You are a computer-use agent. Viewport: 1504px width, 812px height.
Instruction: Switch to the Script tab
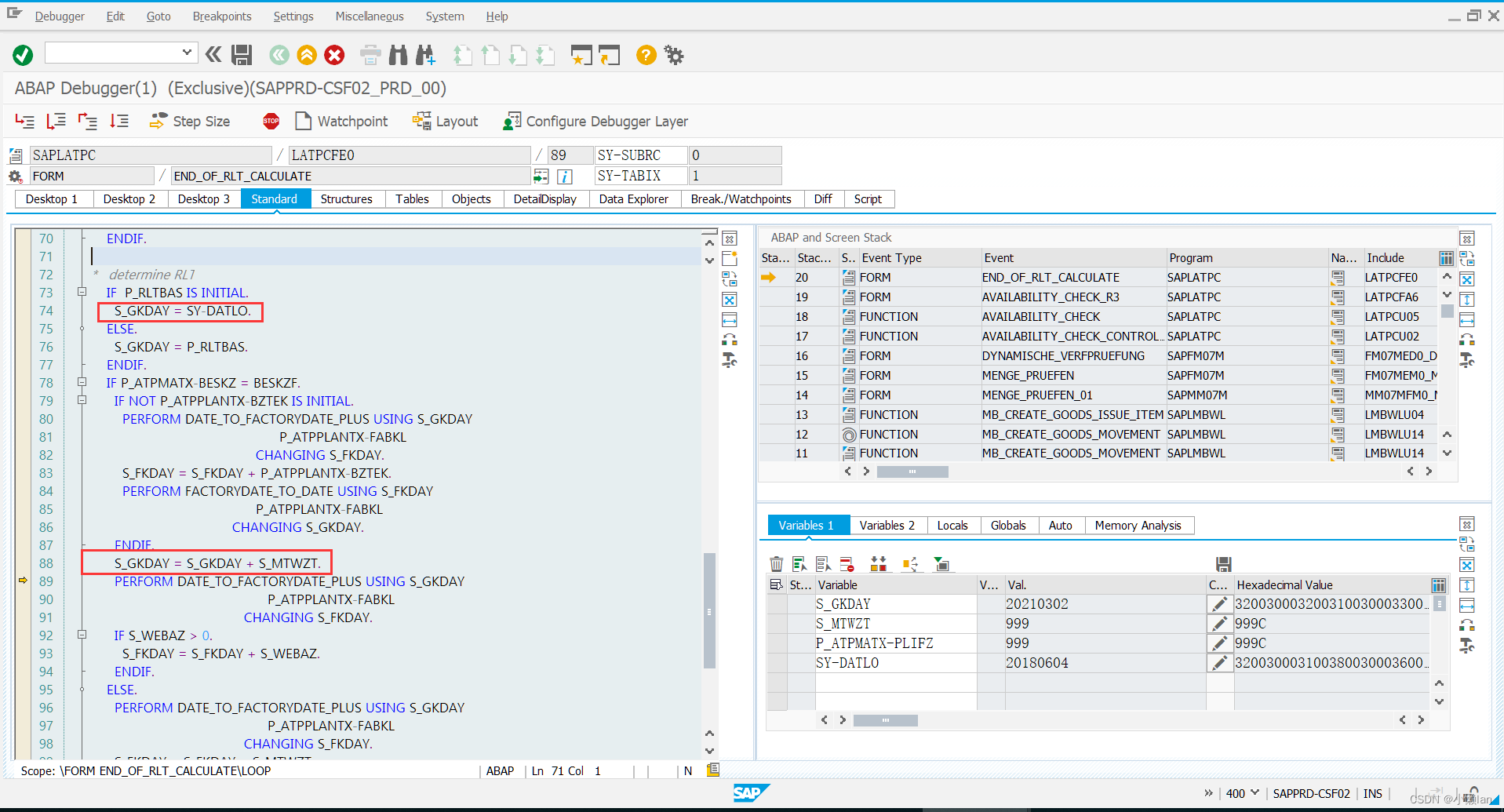(x=868, y=199)
